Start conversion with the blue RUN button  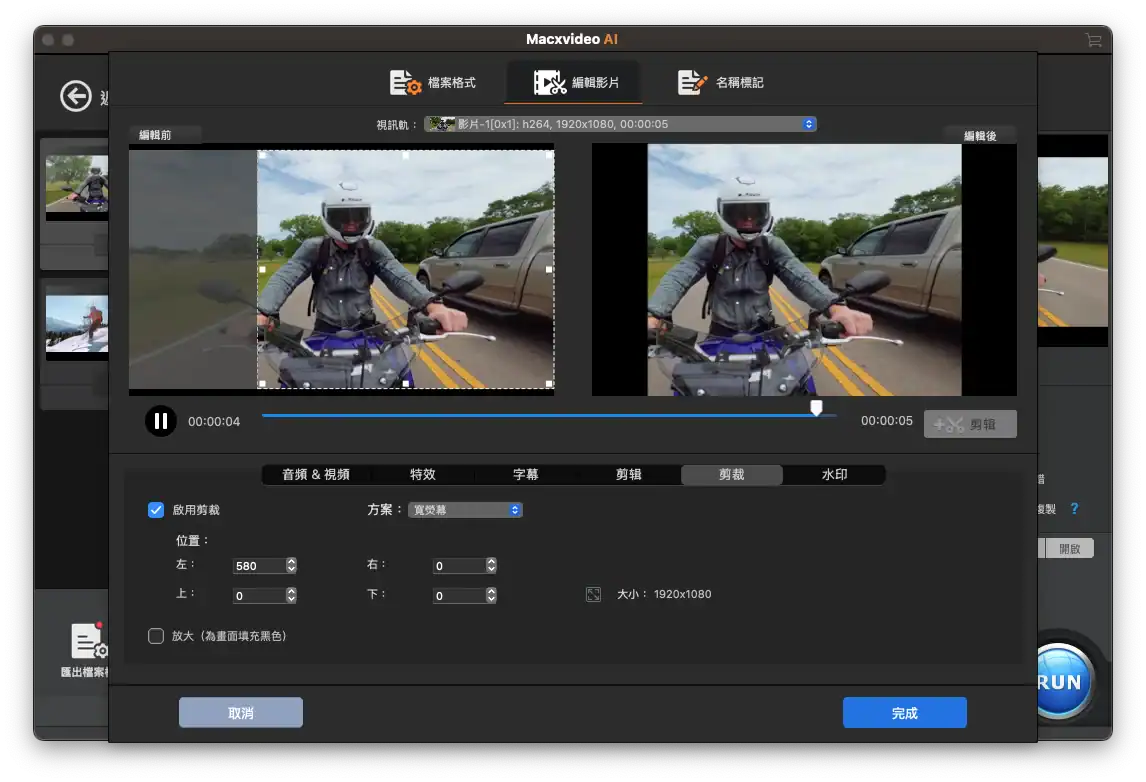click(1063, 681)
